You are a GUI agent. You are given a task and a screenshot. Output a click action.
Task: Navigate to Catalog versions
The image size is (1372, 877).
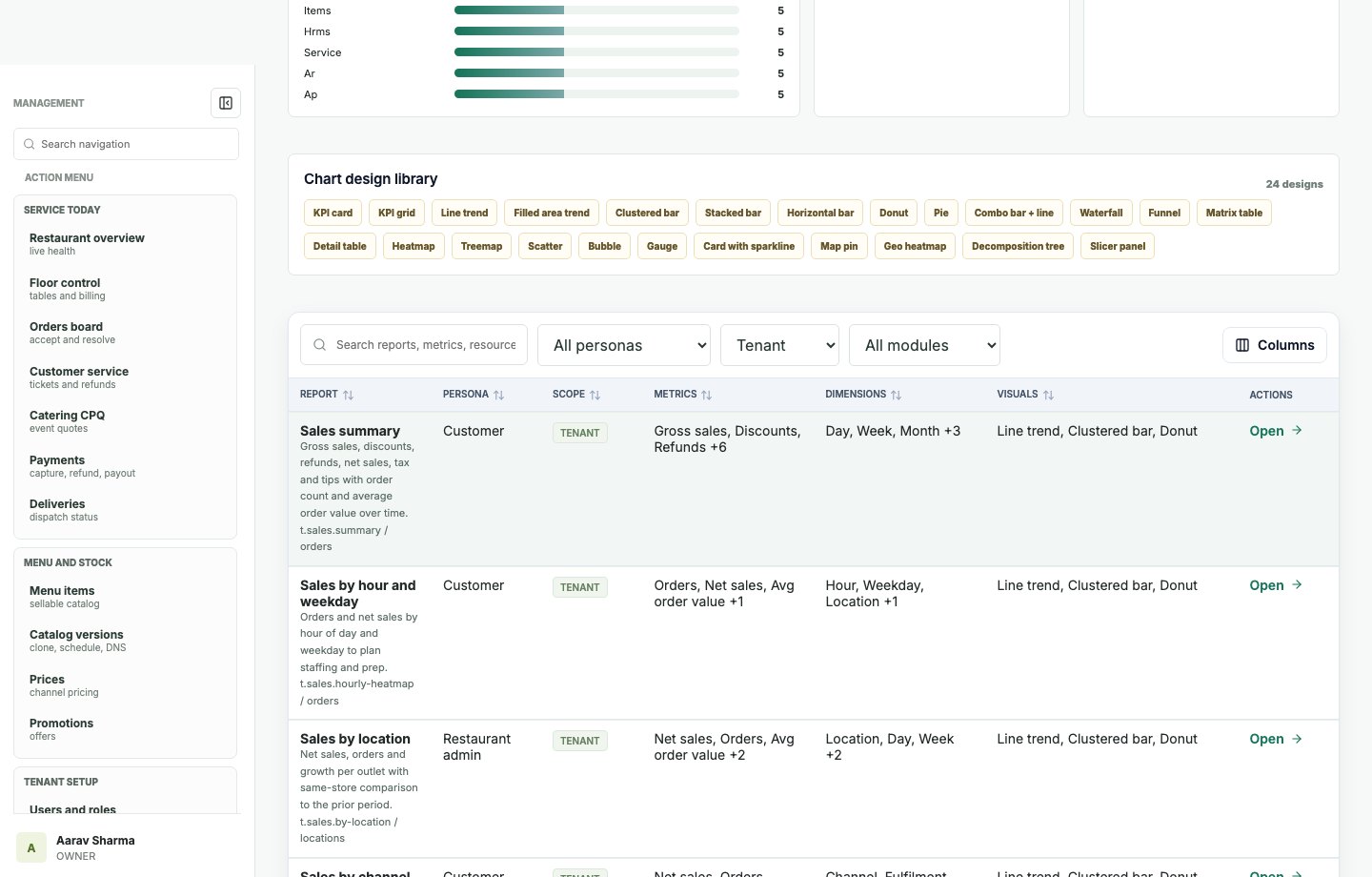tap(125, 641)
